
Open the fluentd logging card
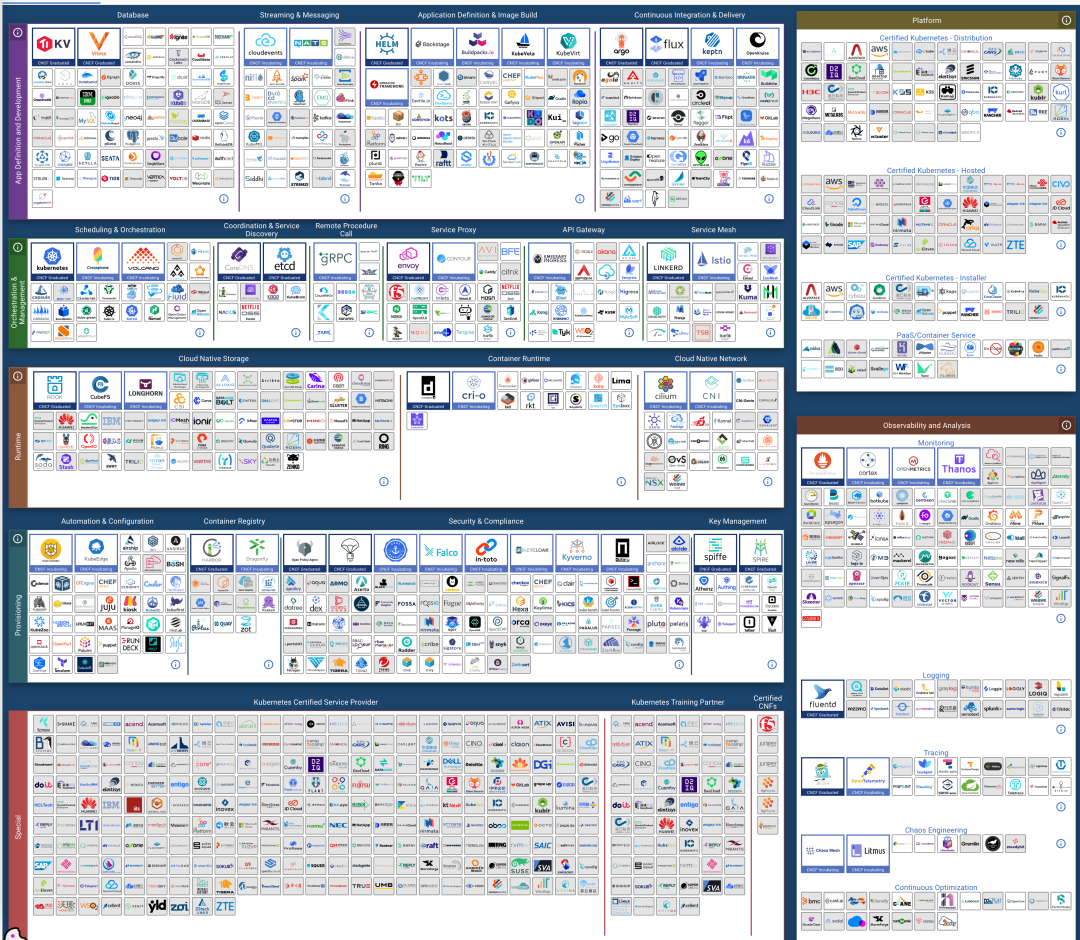[822, 697]
